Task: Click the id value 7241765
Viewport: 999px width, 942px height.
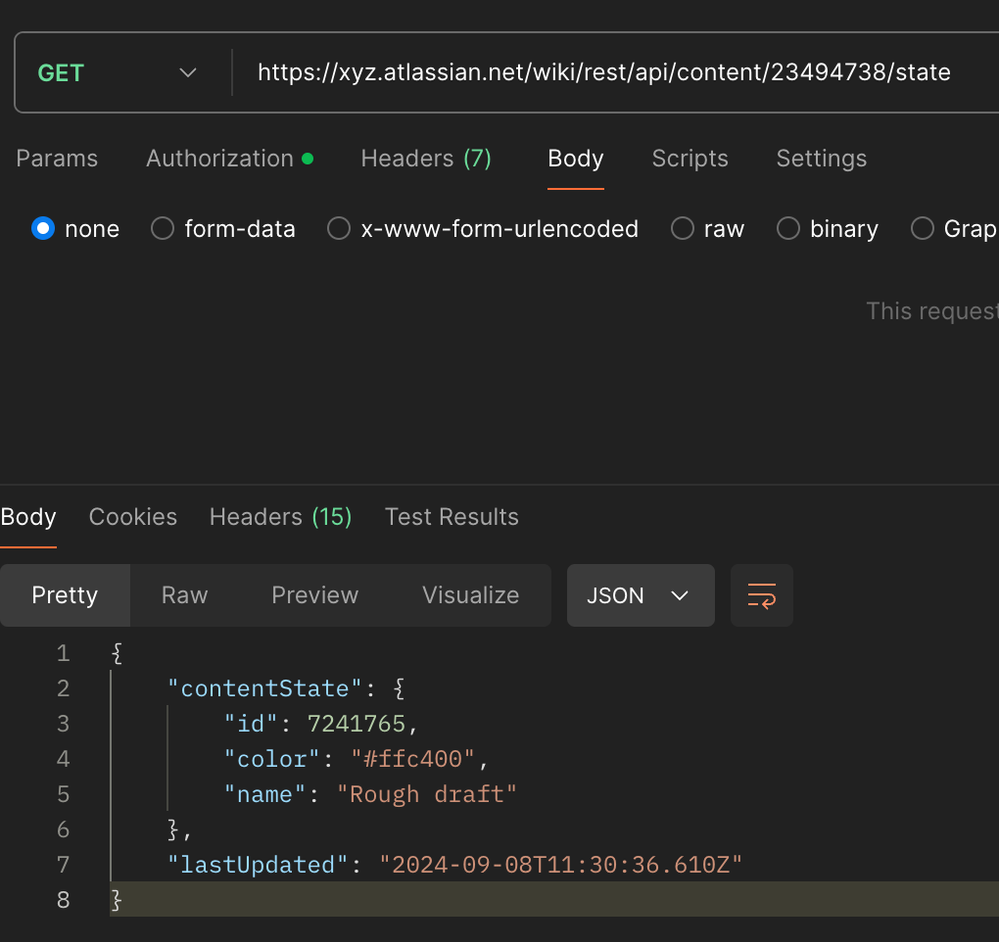Action: 356,724
